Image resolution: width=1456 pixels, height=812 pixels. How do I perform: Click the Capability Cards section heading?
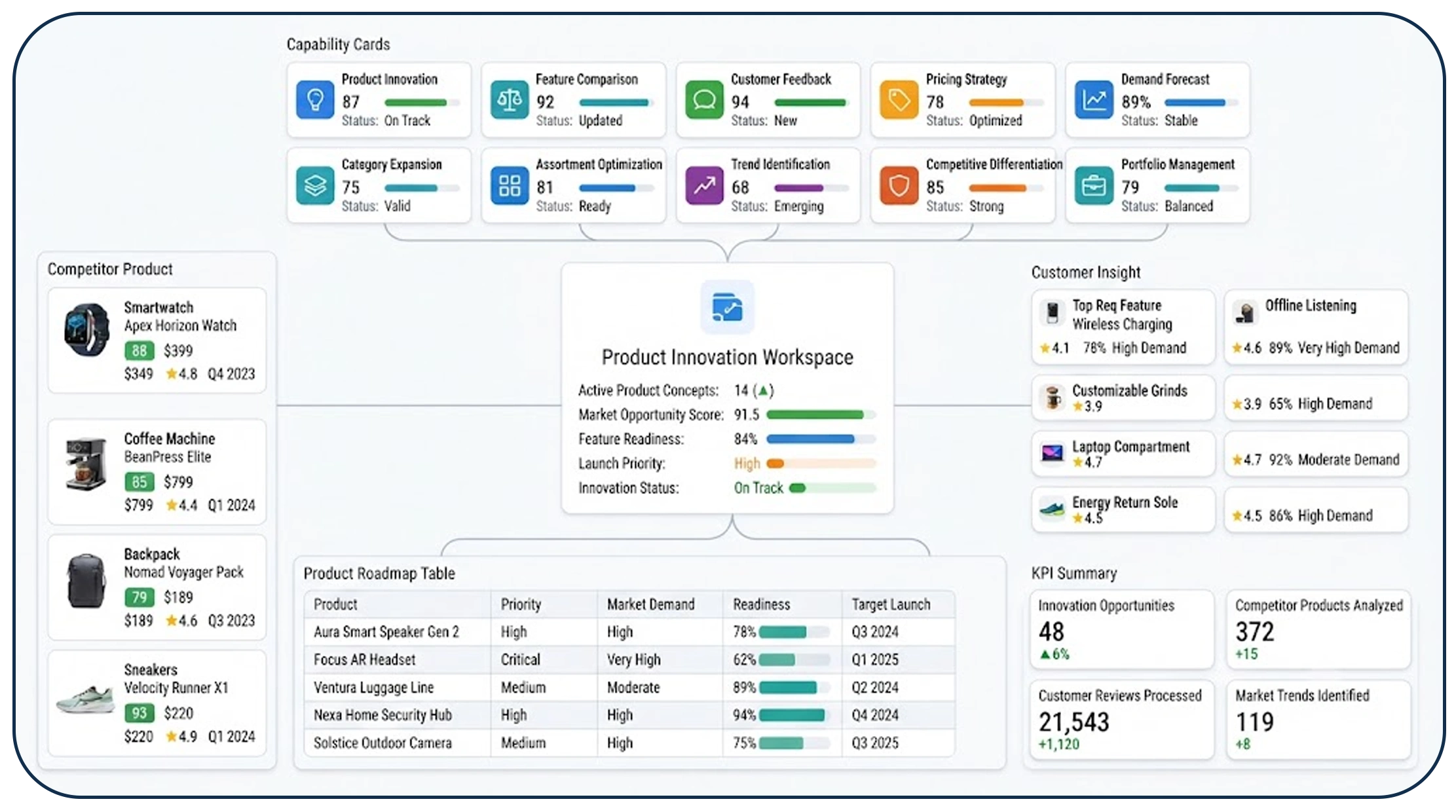click(x=338, y=45)
